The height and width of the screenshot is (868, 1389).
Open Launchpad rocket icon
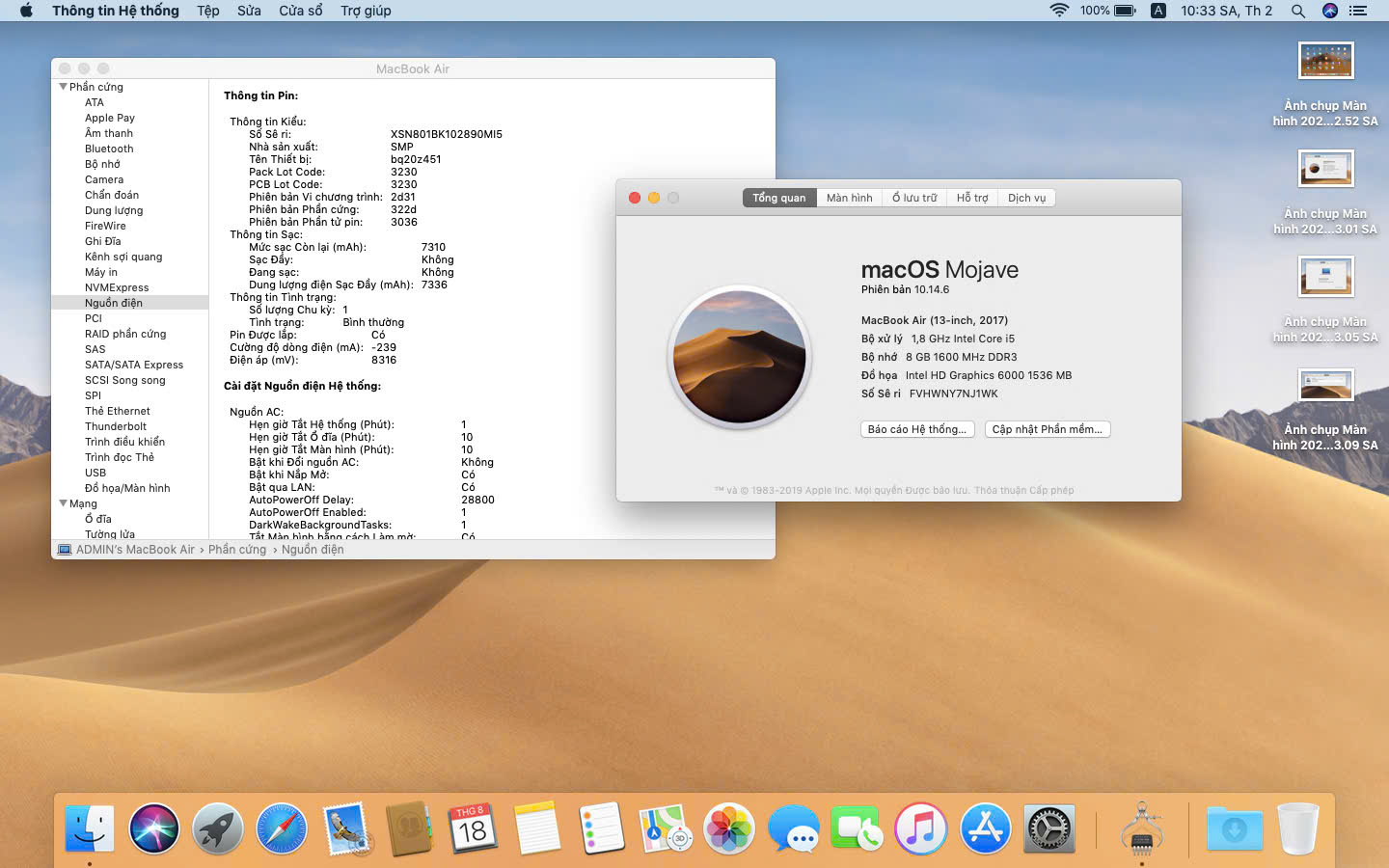[x=218, y=829]
